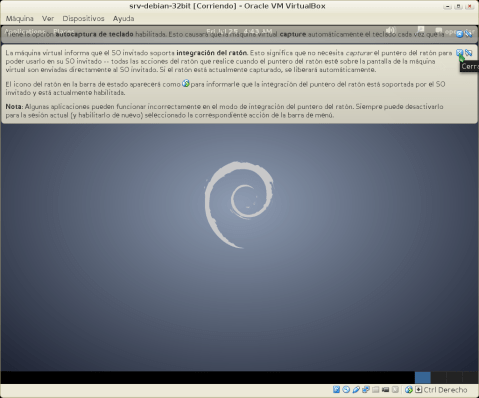
Task: Click the mouse integration status bar icon
Action: [x=409, y=389]
